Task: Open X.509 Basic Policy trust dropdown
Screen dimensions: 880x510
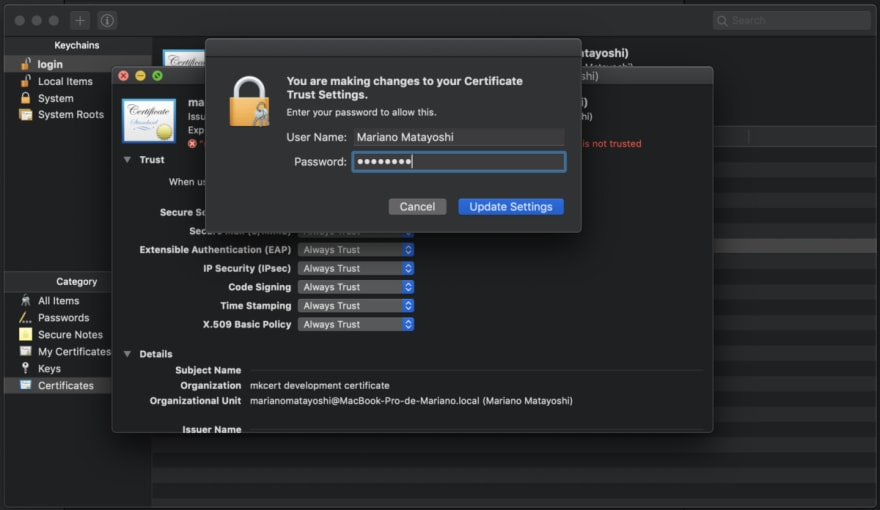Action: (x=356, y=324)
